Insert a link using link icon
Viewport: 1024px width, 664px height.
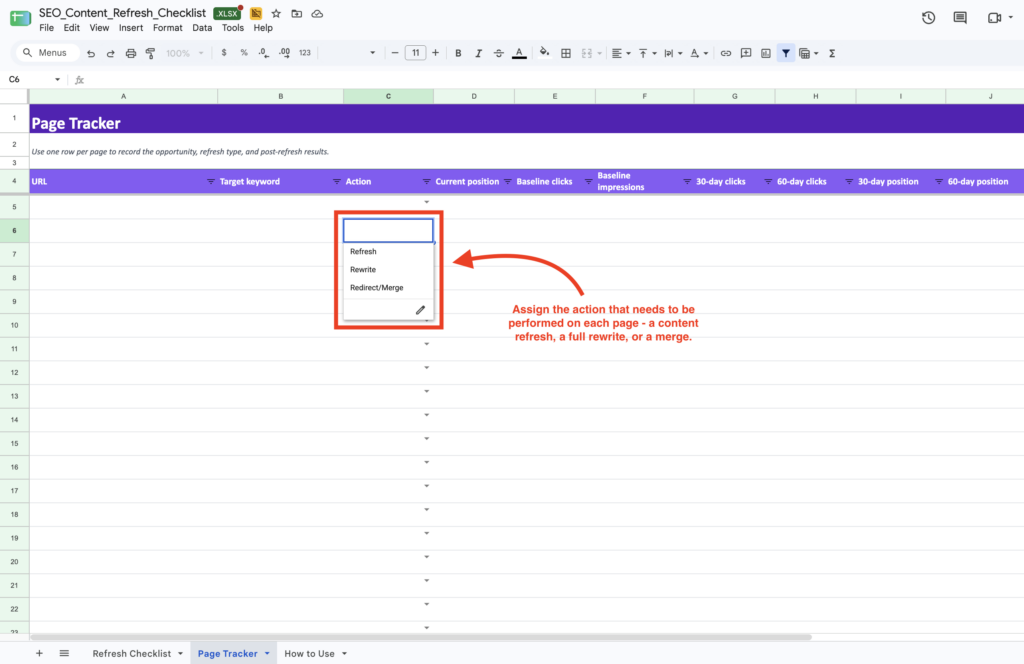click(726, 54)
